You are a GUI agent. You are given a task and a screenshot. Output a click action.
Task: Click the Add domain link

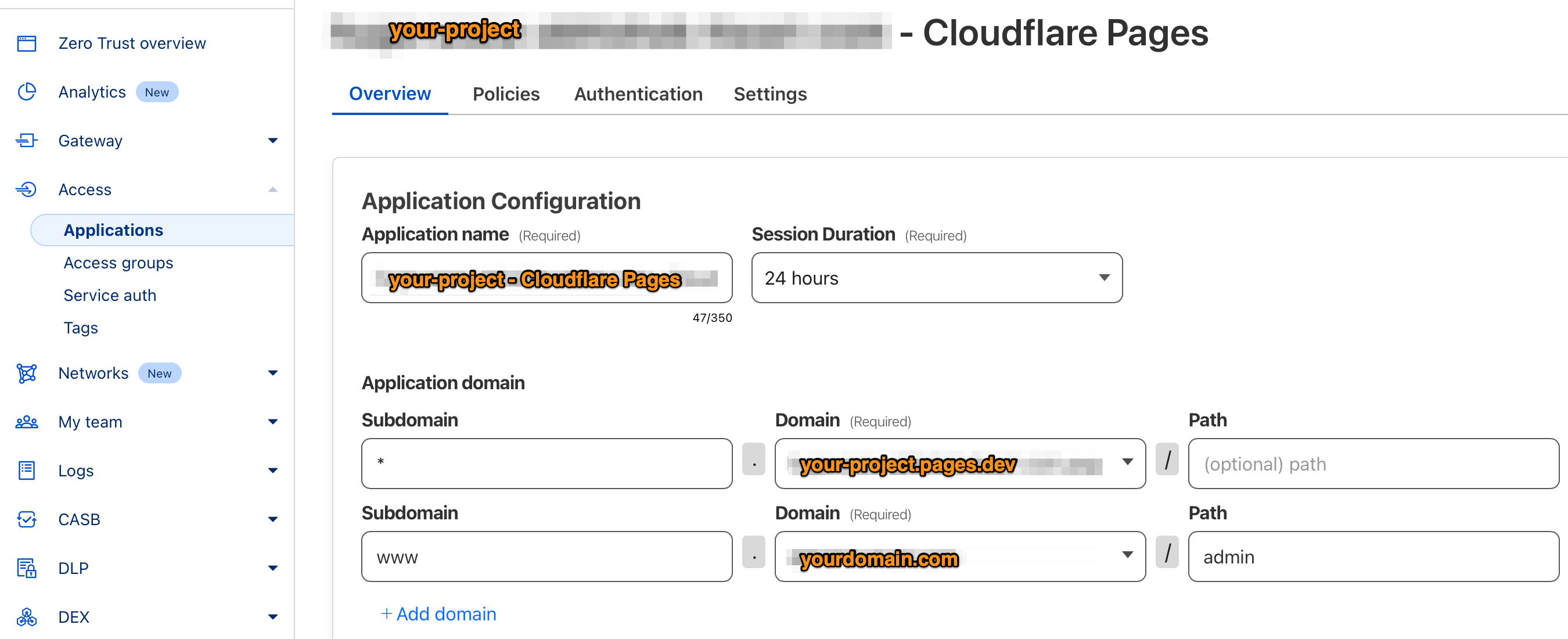click(x=438, y=613)
